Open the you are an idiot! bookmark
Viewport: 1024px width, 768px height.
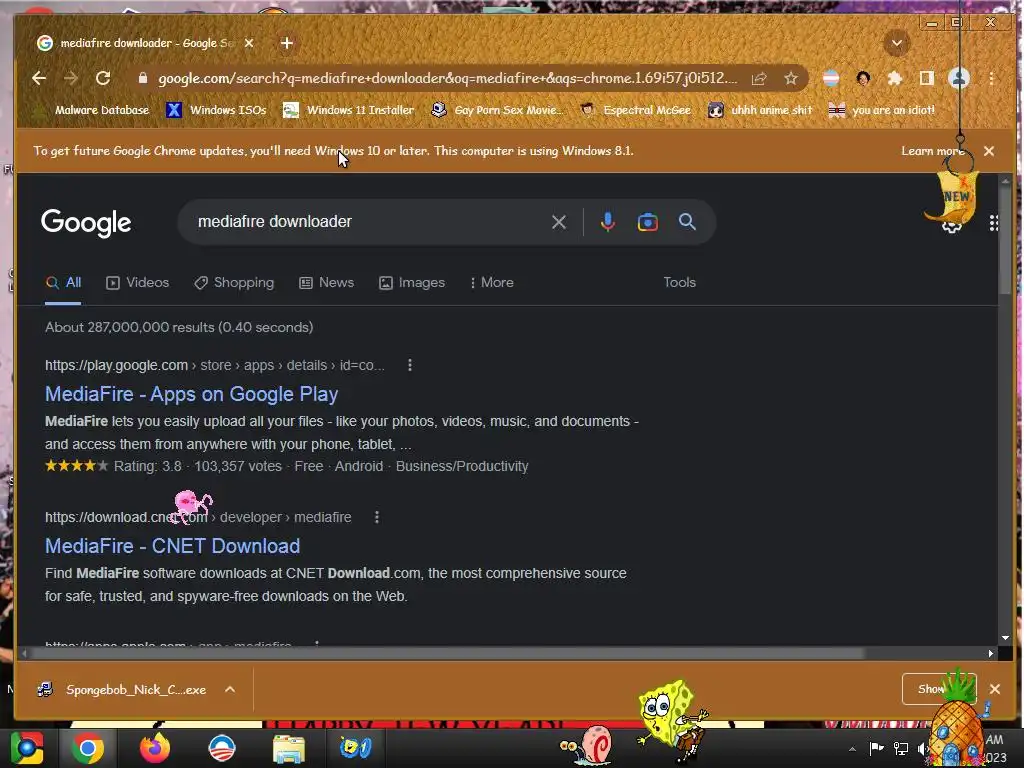pyautogui.click(x=882, y=110)
